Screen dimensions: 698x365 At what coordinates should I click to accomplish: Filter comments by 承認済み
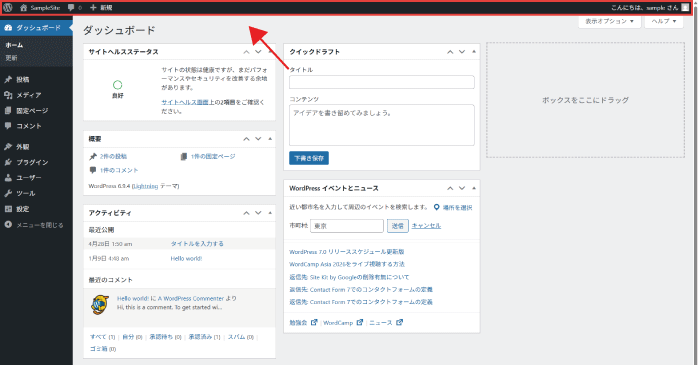point(200,337)
